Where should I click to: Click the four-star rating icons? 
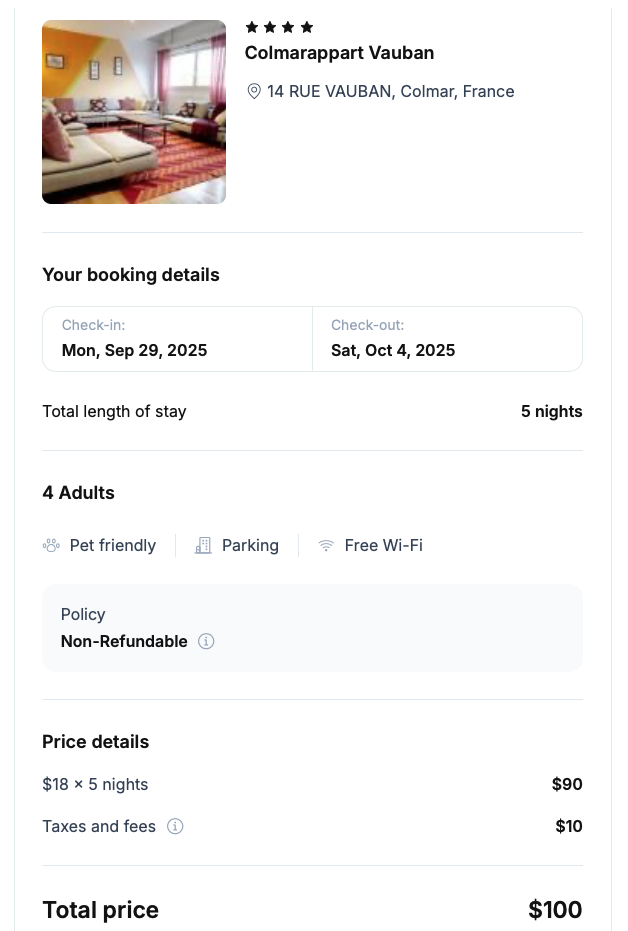pyautogui.click(x=279, y=27)
